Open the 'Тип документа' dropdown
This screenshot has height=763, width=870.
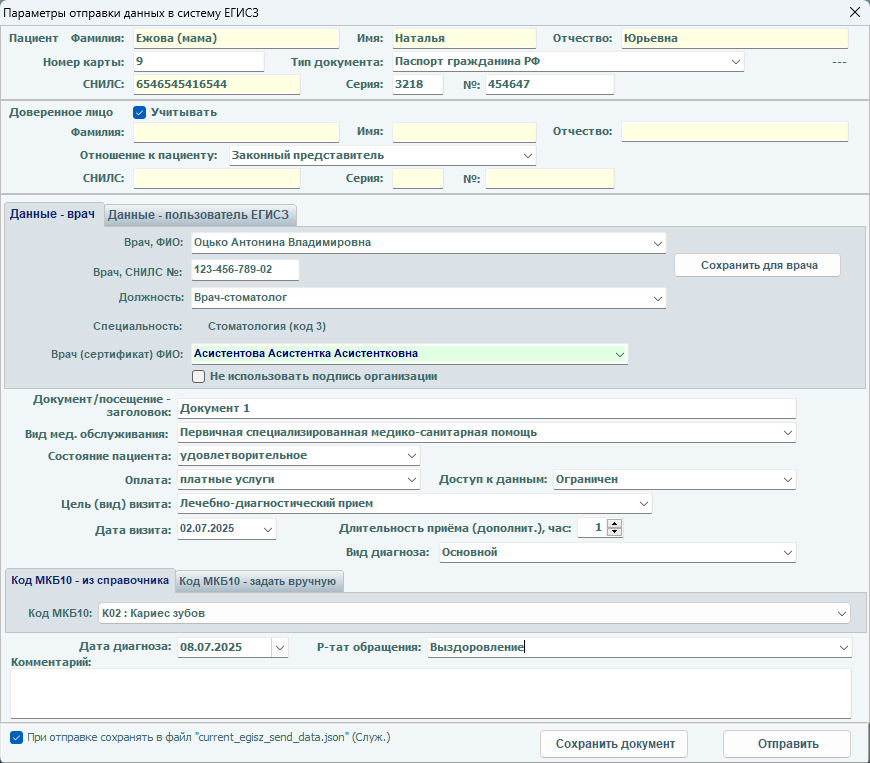[736, 62]
